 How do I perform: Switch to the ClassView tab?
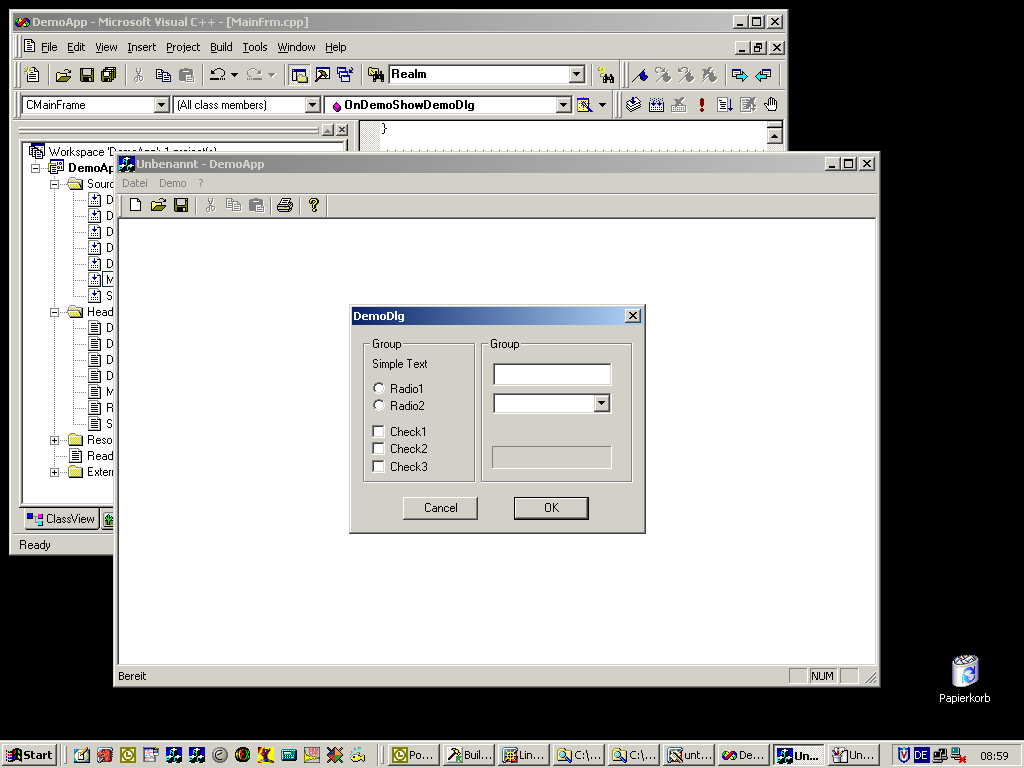point(62,519)
